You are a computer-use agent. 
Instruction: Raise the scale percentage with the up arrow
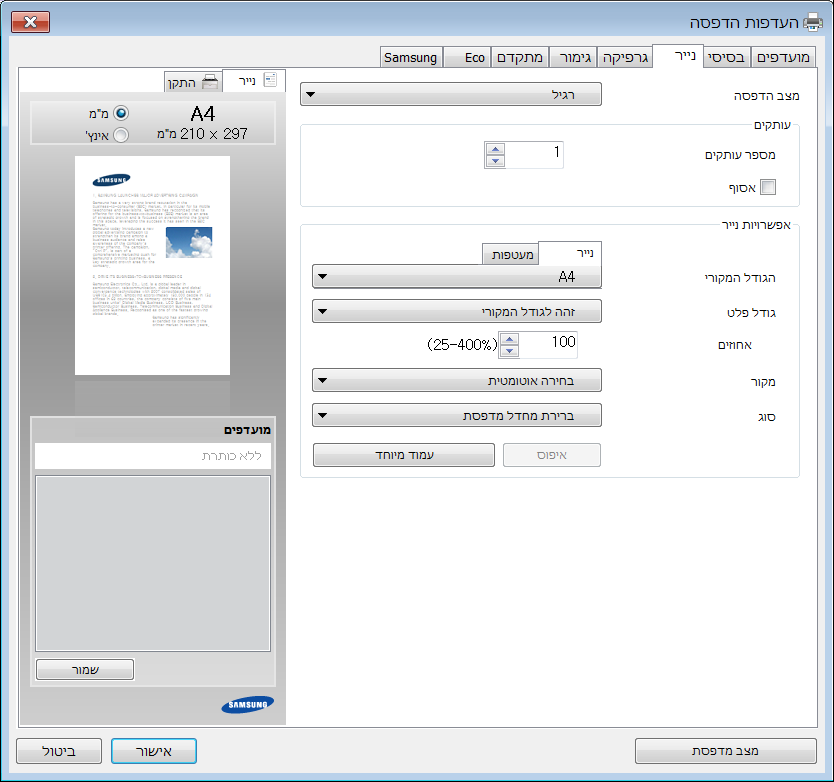[509, 339]
